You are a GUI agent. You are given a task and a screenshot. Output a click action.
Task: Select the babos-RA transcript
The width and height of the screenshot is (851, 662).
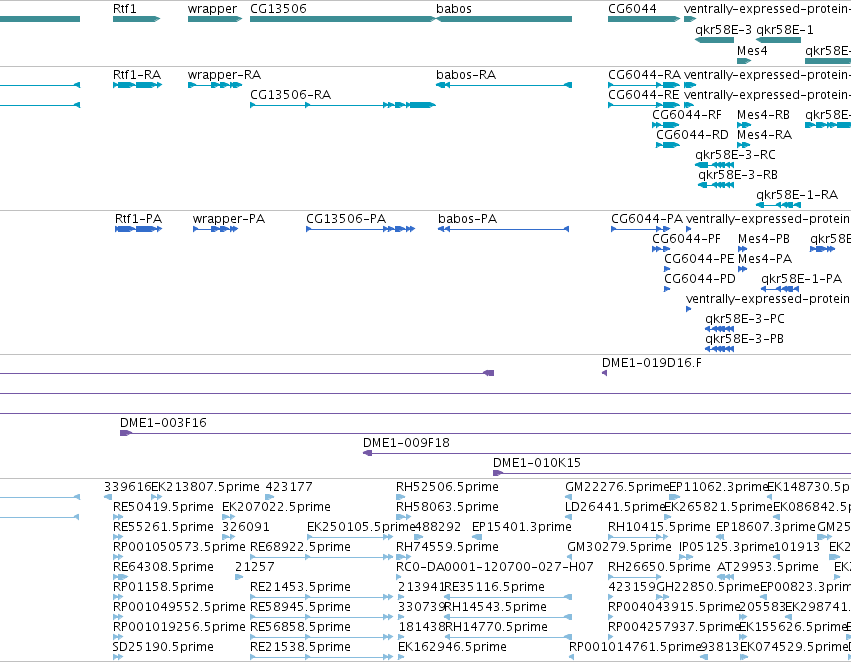coord(504,85)
